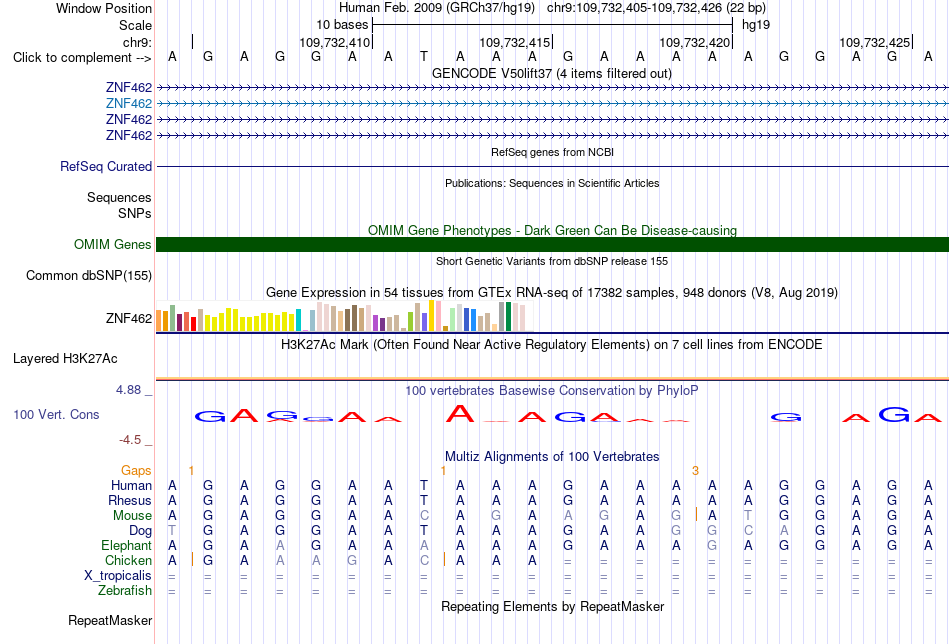The height and width of the screenshot is (644, 950).
Task: Click the hg19 label next to the scale bar
Action: pyautogui.click(x=756, y=25)
